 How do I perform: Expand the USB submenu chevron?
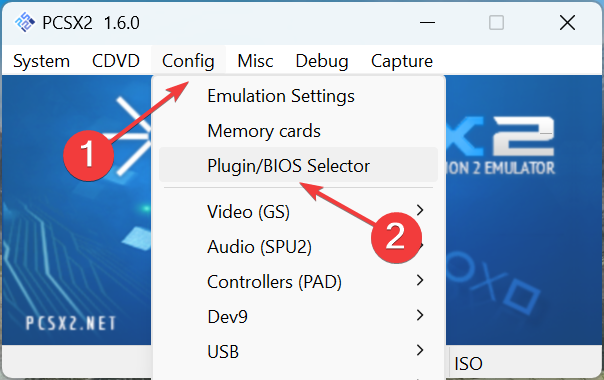click(x=420, y=350)
